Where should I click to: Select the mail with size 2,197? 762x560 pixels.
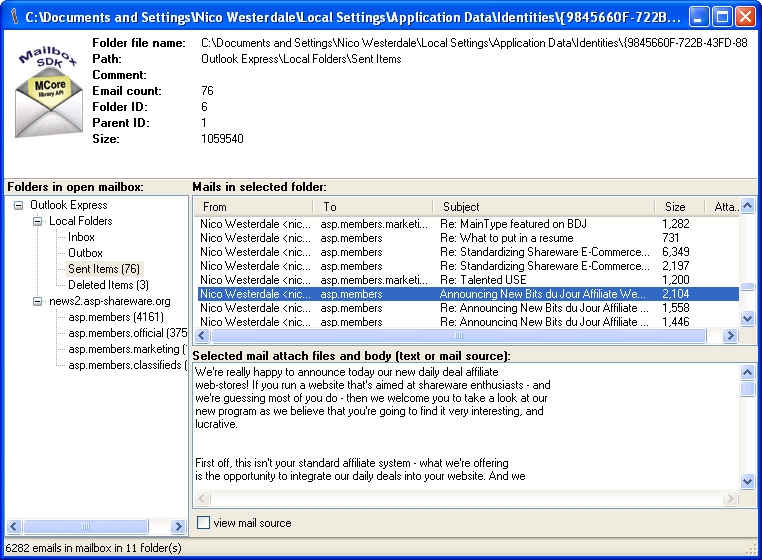coord(468,266)
